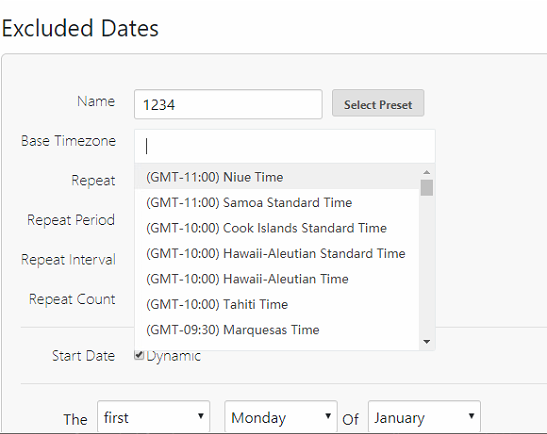
Task: Pick (GMT-10:00) Cook Islands Standard Time
Action: click(277, 228)
